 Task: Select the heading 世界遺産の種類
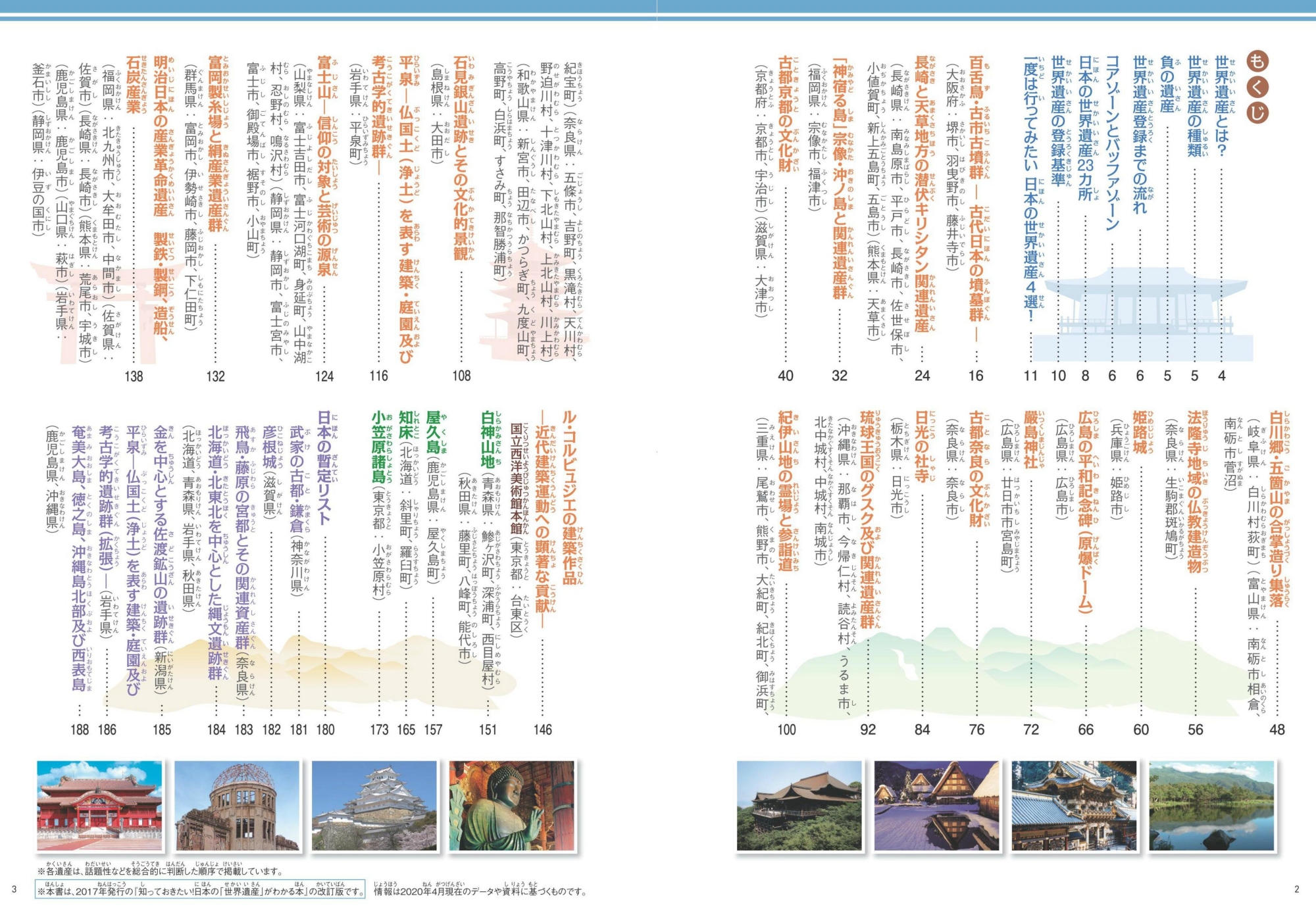click(1195, 106)
